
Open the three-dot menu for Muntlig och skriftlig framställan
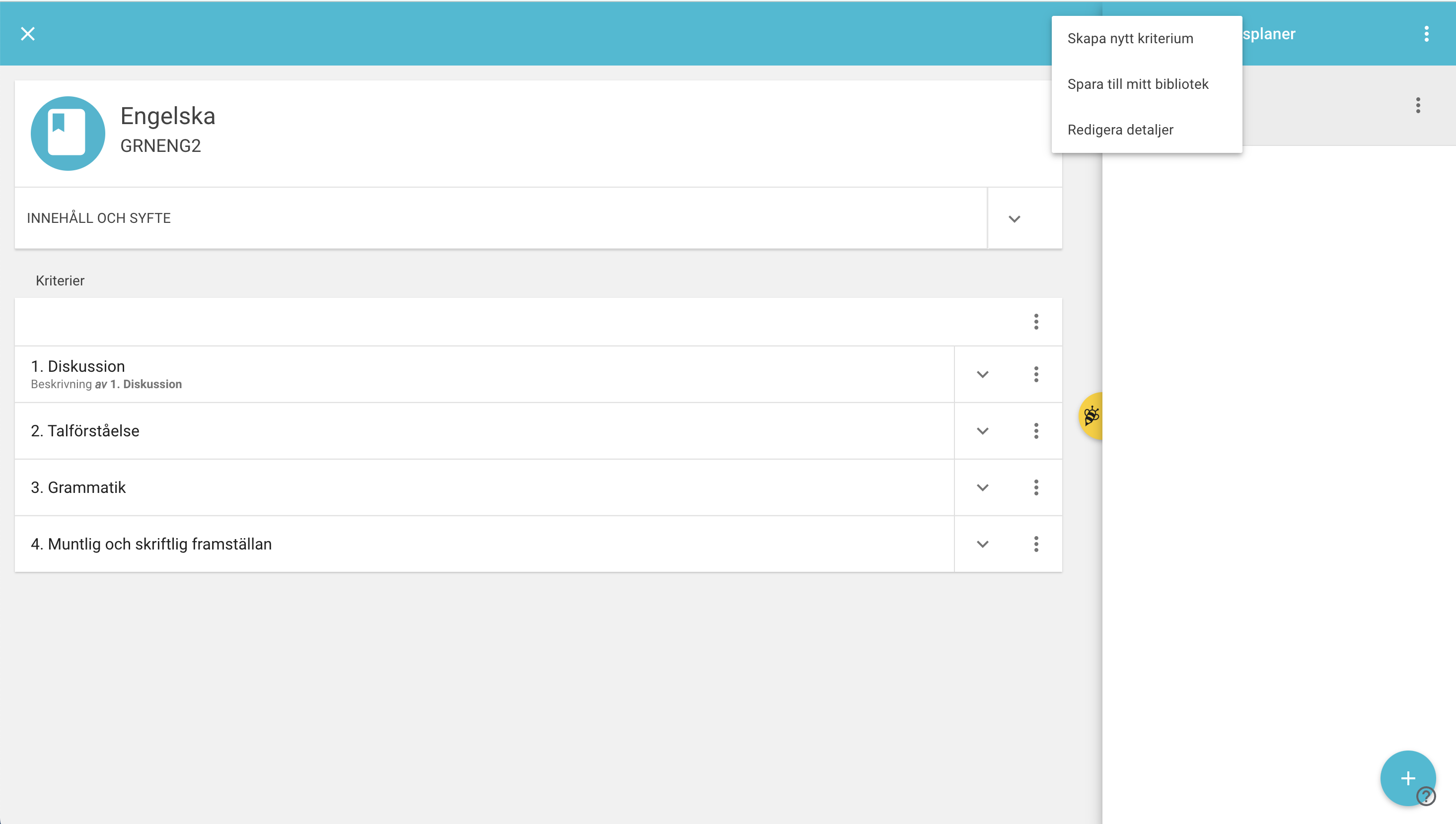coord(1036,544)
